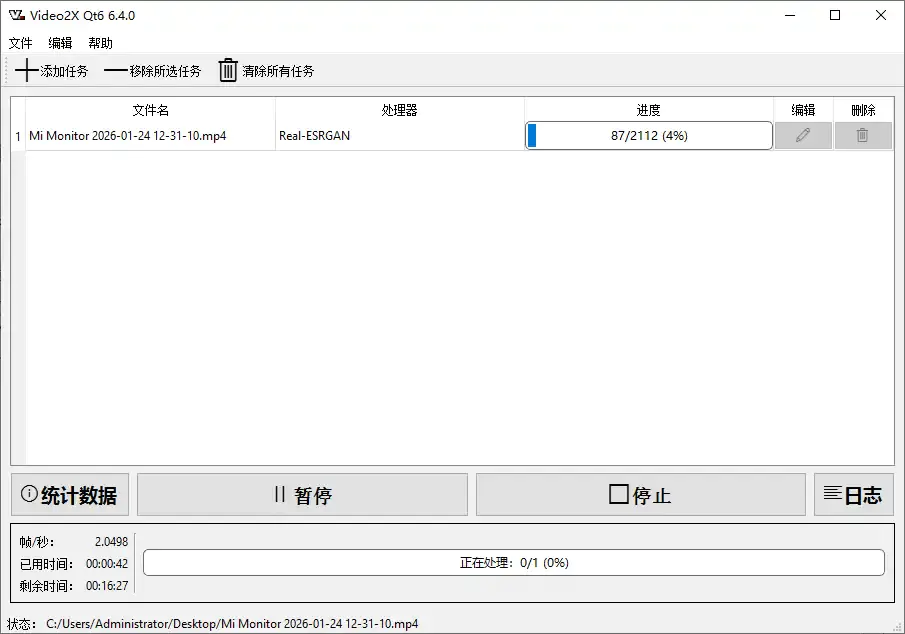Click the Add Task plus icon
905x634 pixels.
26,70
